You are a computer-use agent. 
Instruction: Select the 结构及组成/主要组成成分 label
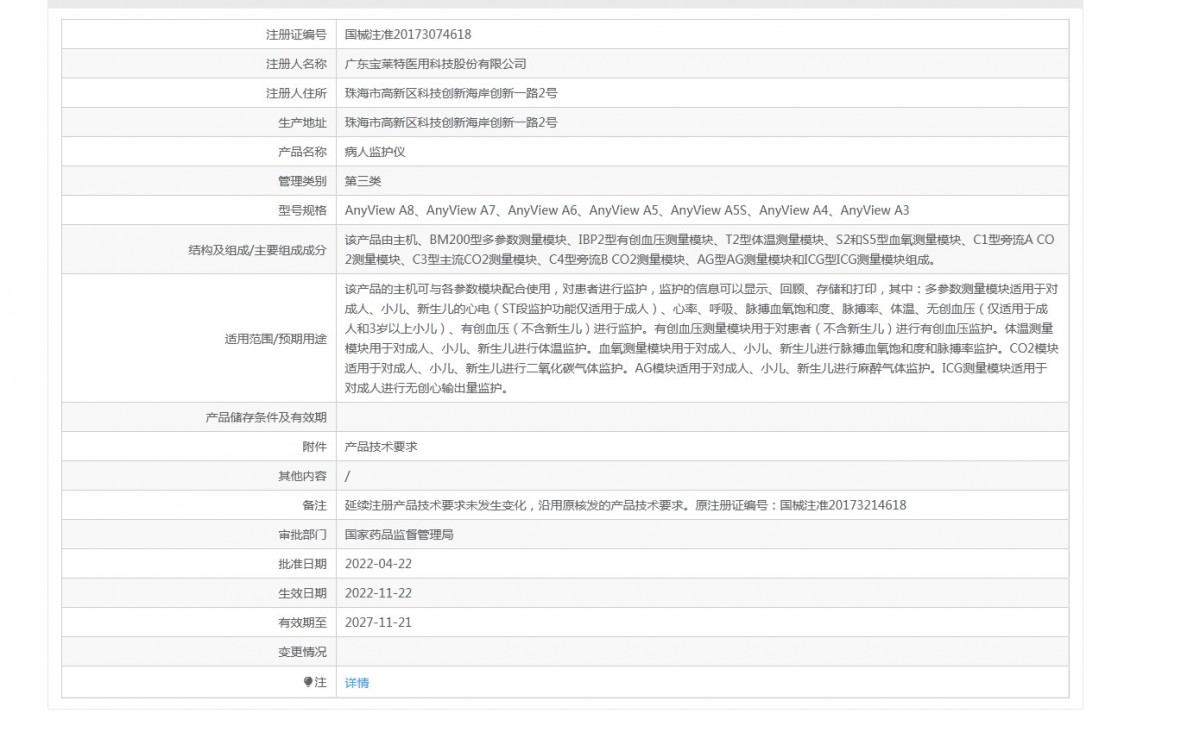coord(257,250)
